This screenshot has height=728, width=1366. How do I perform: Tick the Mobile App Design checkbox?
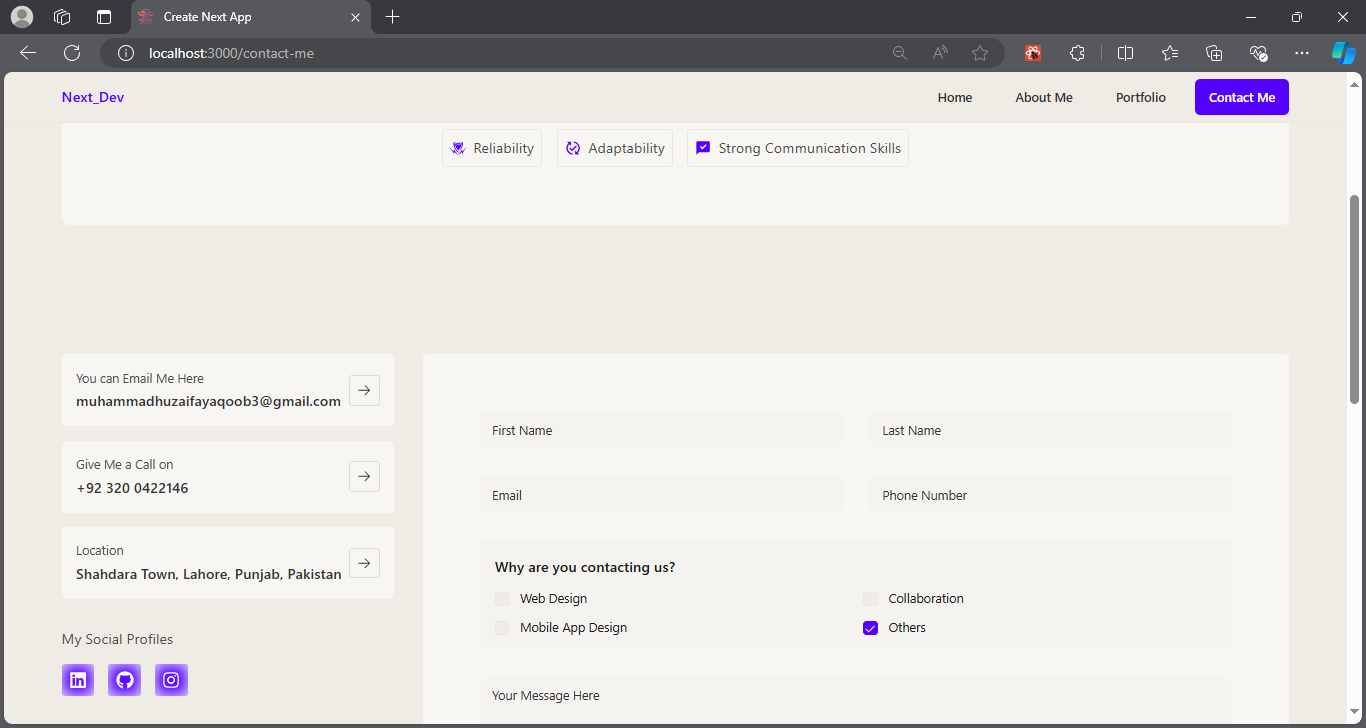[x=502, y=628]
